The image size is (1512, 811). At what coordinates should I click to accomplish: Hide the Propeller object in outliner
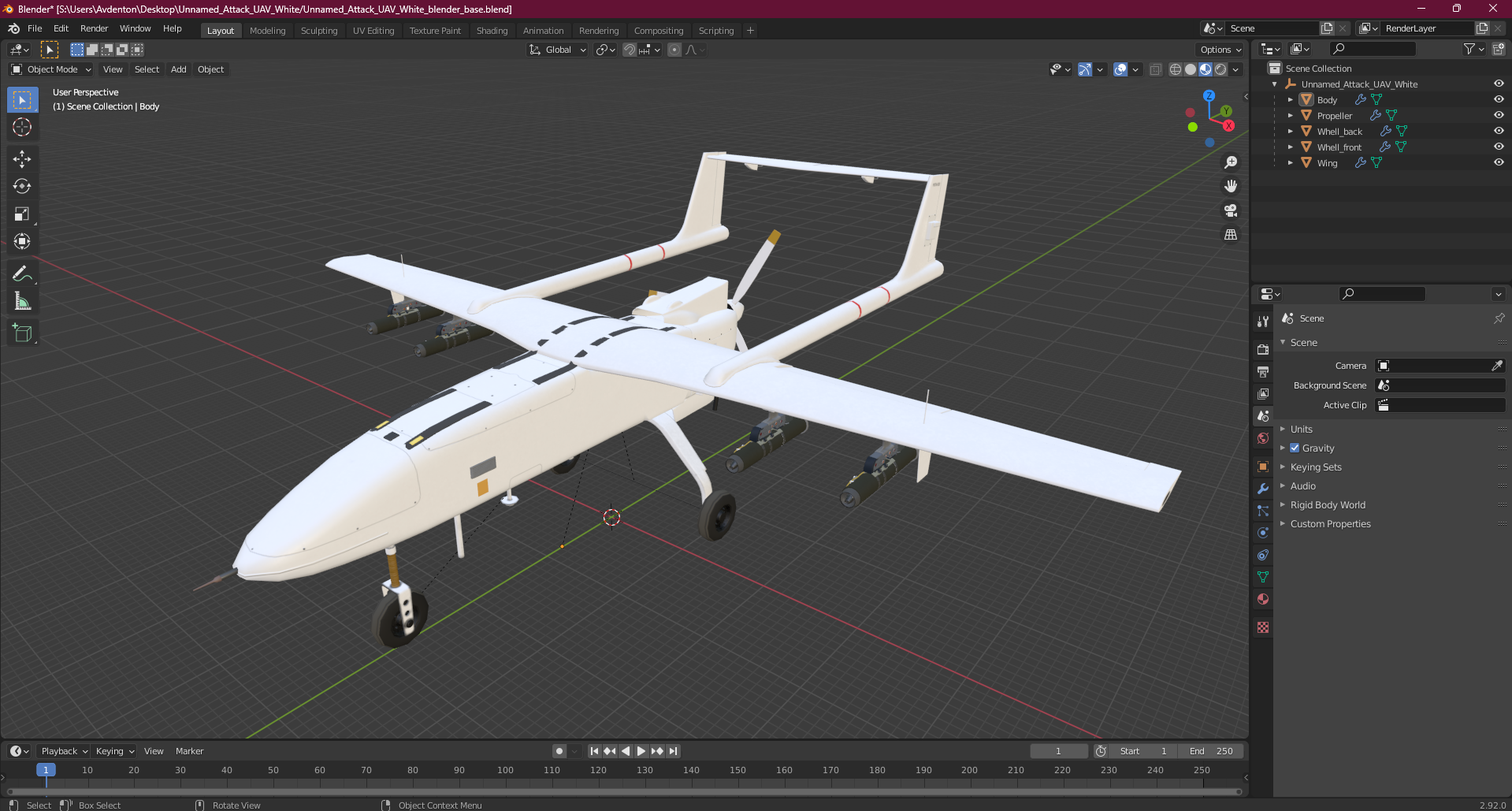point(1499,115)
